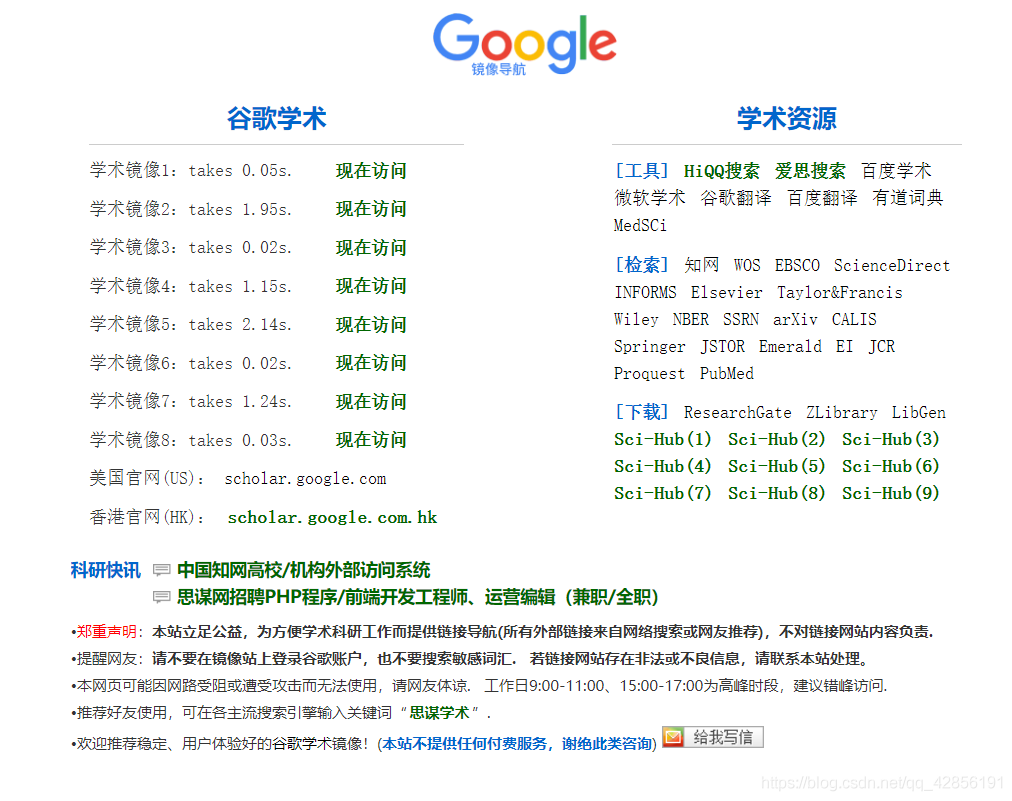Open Sci-Hub(5) mirror
The image size is (1012, 801).
coord(777,467)
